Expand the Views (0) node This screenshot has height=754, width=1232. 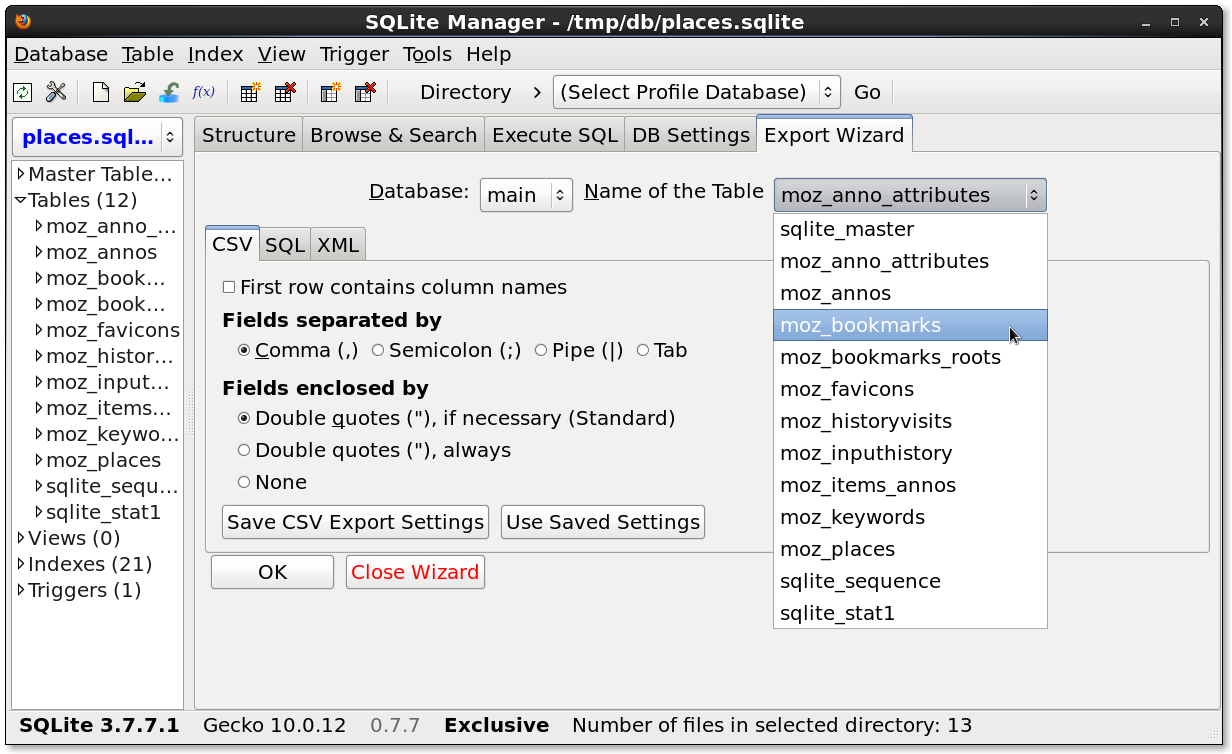tap(21, 538)
